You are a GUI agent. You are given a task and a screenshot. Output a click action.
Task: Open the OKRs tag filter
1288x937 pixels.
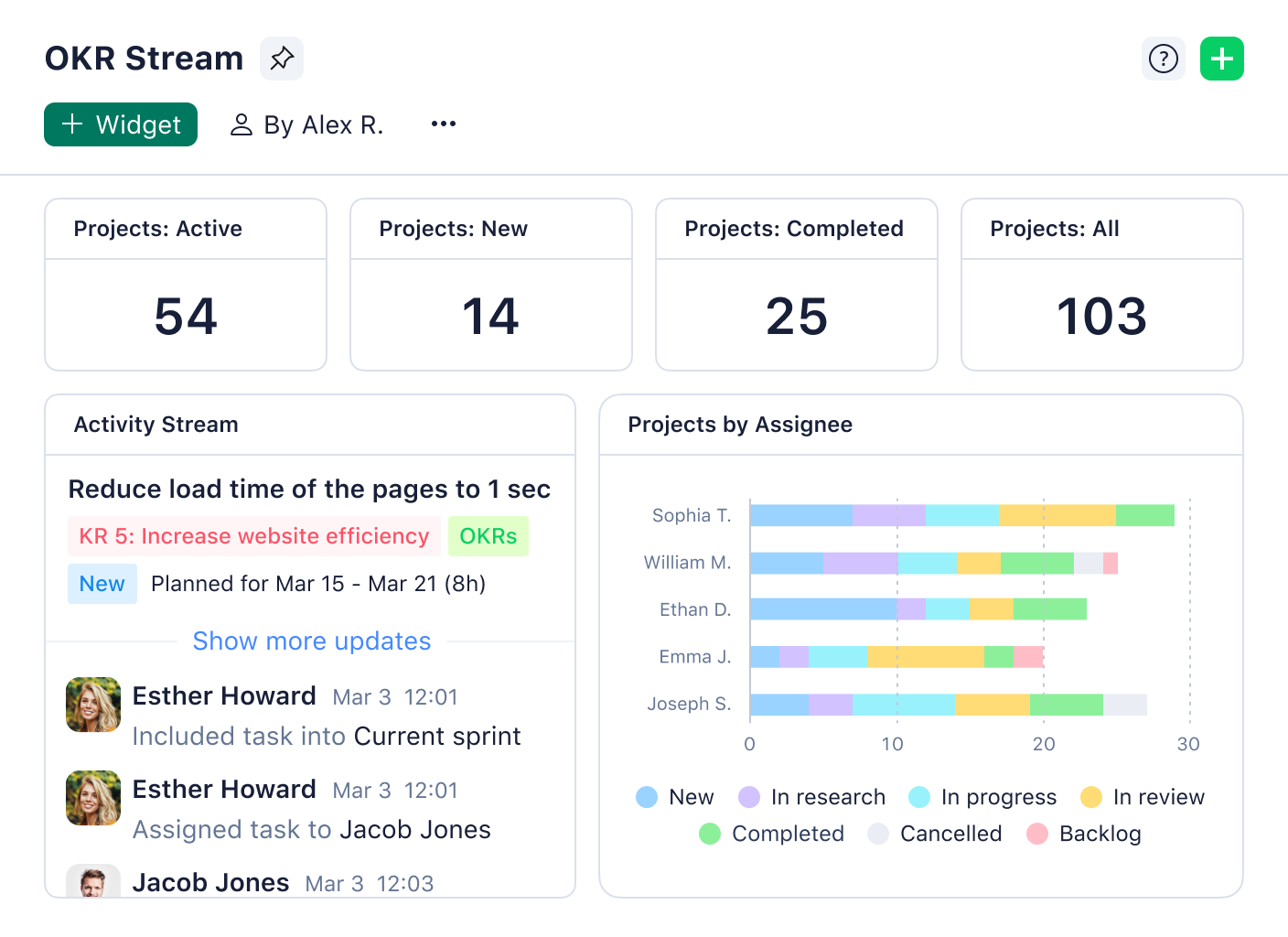(488, 536)
